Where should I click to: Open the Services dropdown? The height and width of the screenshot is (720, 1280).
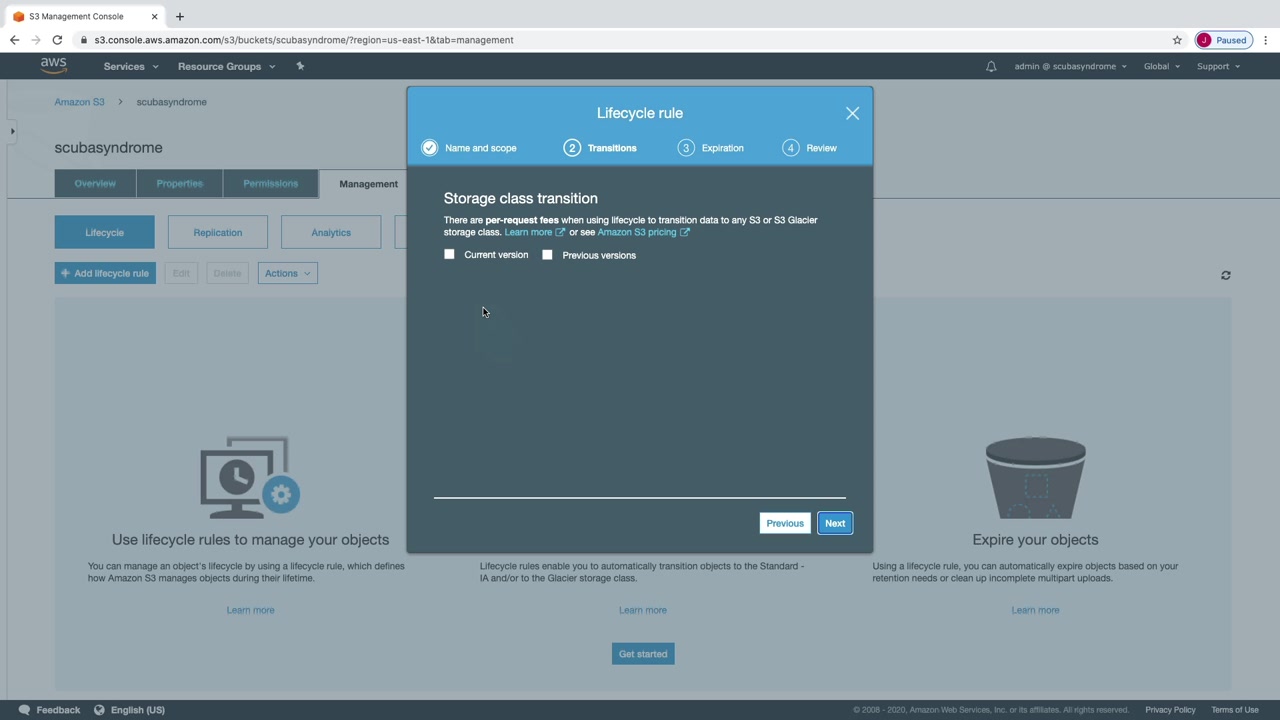pos(131,66)
